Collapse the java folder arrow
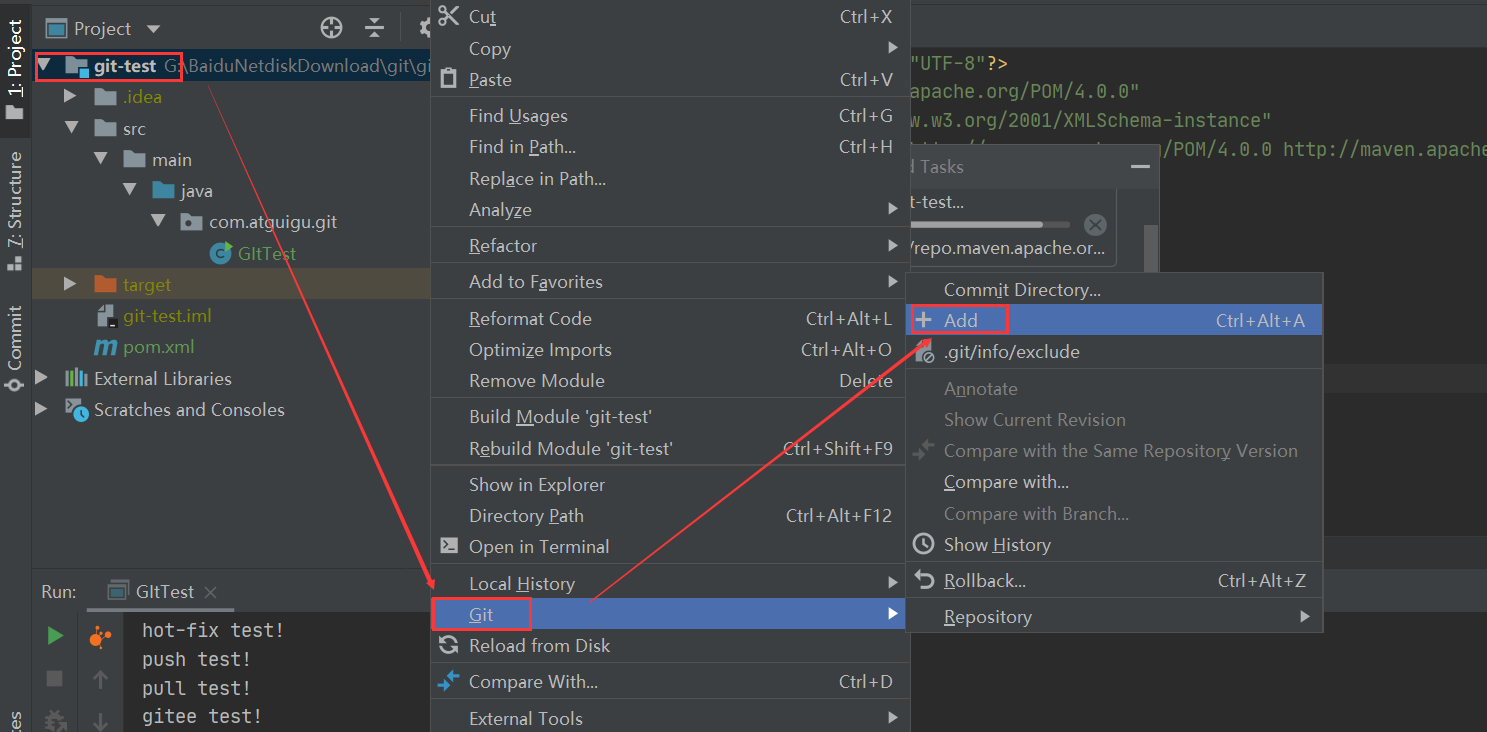This screenshot has width=1487, height=732. (129, 190)
